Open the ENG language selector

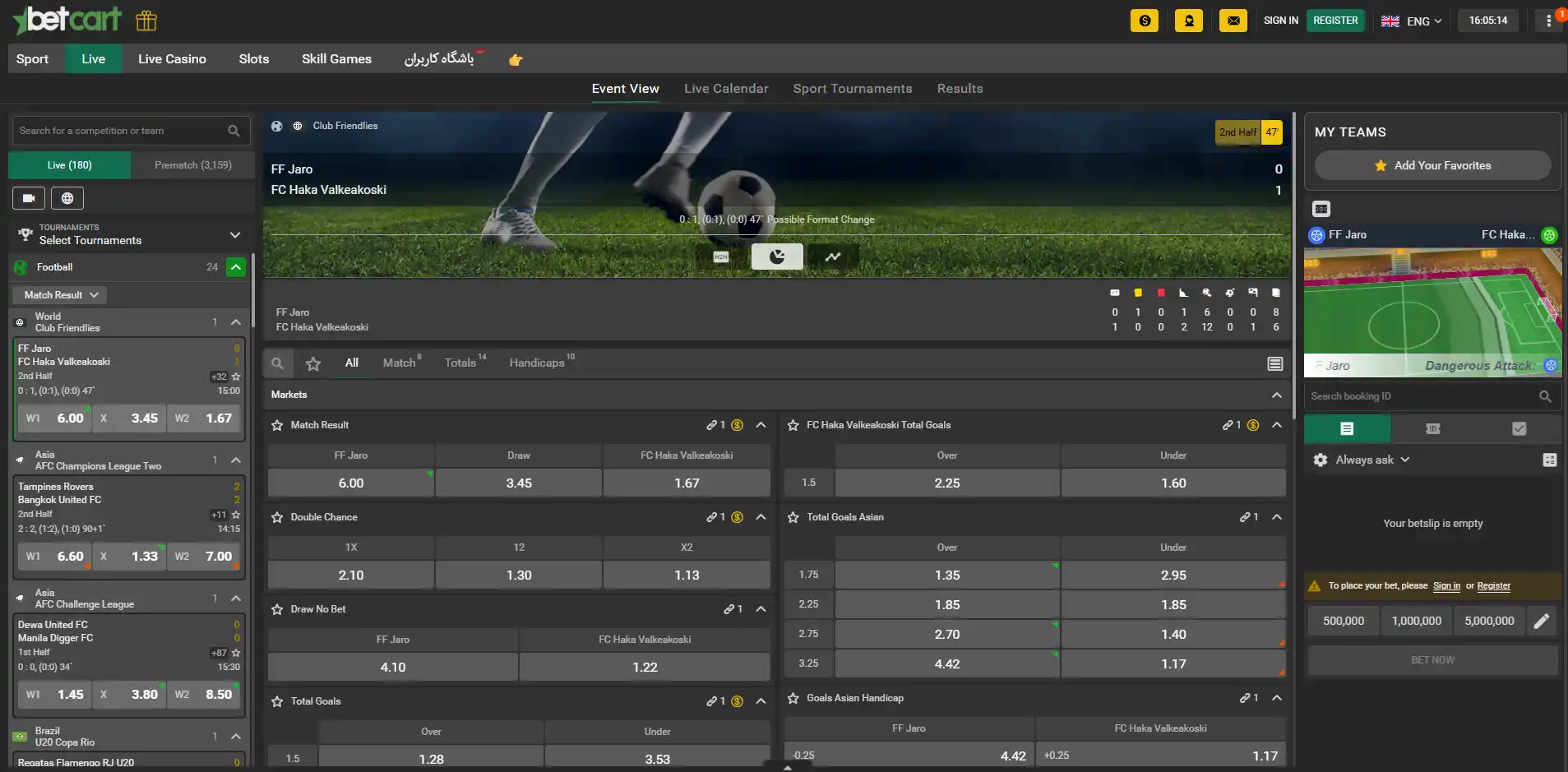1412,21
